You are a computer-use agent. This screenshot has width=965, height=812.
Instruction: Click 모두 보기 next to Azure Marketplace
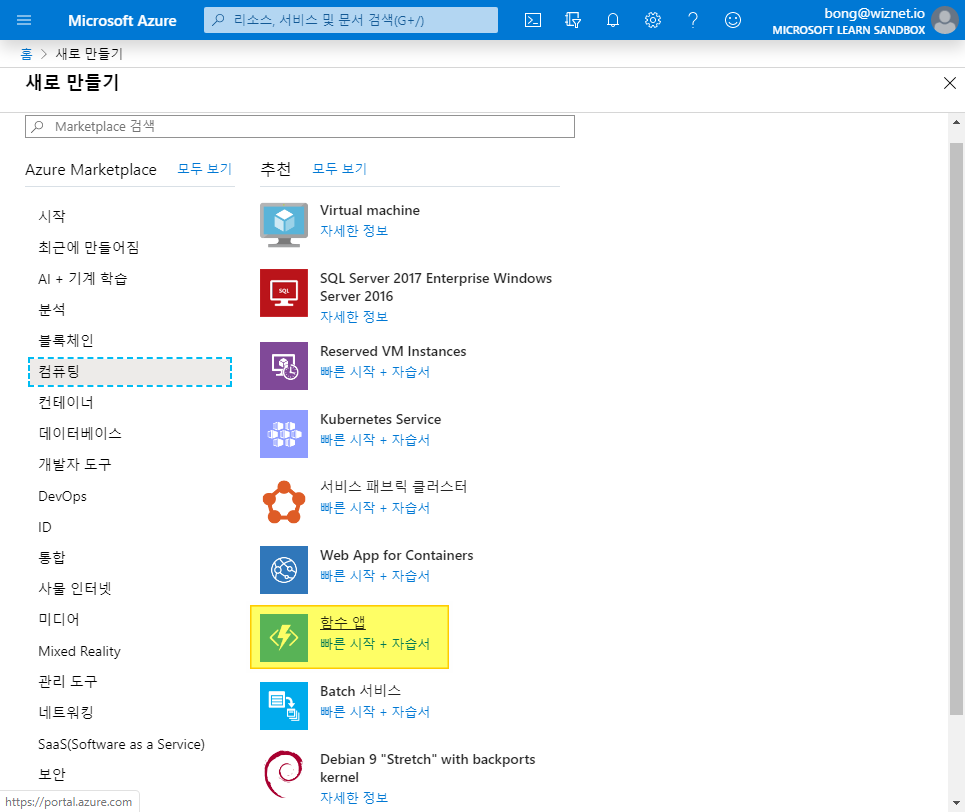[x=204, y=169]
